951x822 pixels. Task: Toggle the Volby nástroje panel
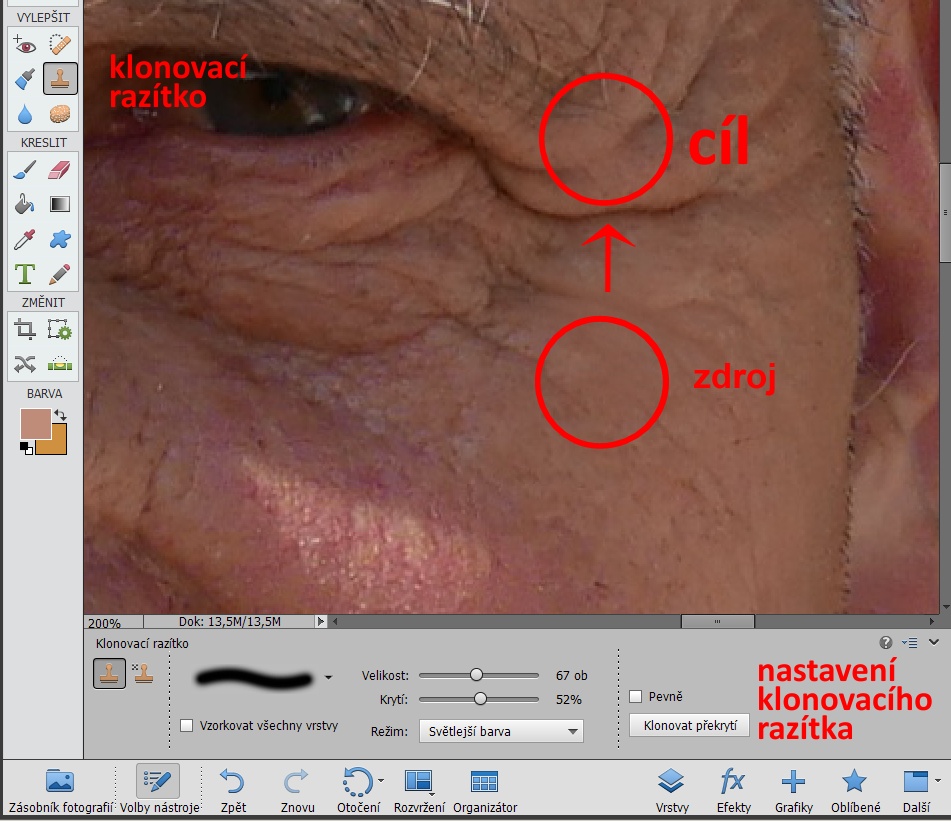pos(159,790)
